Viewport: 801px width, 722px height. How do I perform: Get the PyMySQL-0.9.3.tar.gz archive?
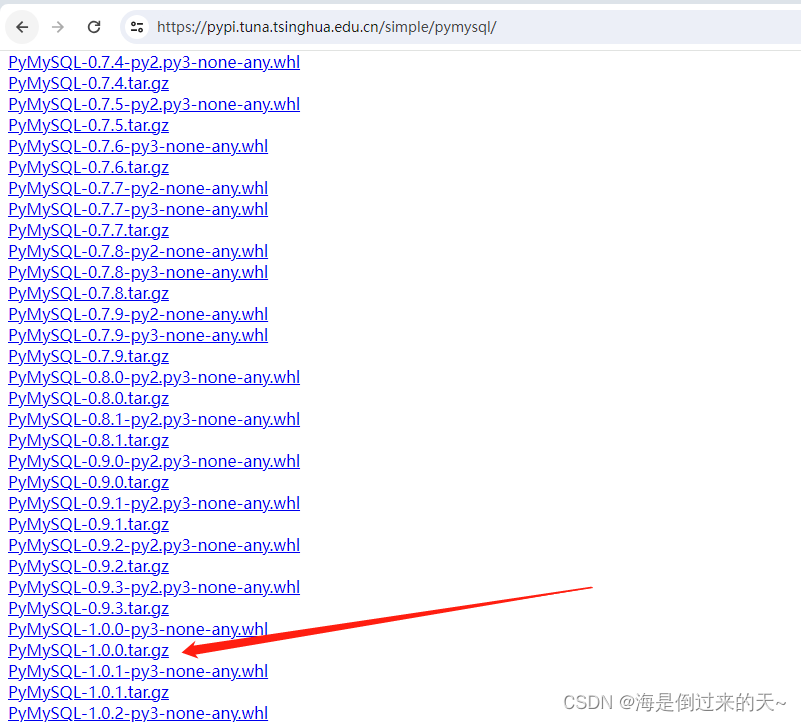click(x=88, y=608)
